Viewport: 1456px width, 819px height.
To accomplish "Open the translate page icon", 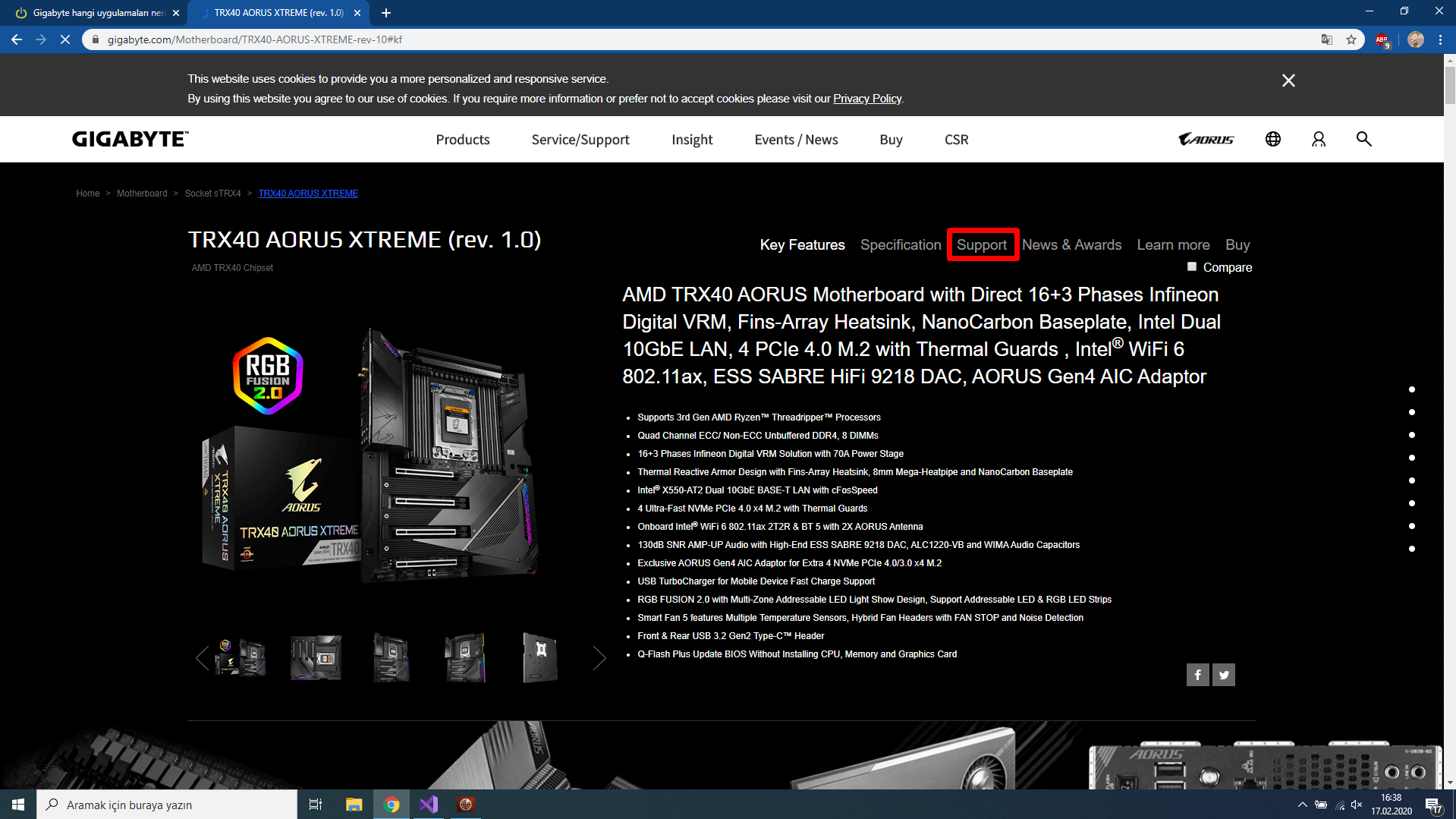I will (x=1327, y=39).
